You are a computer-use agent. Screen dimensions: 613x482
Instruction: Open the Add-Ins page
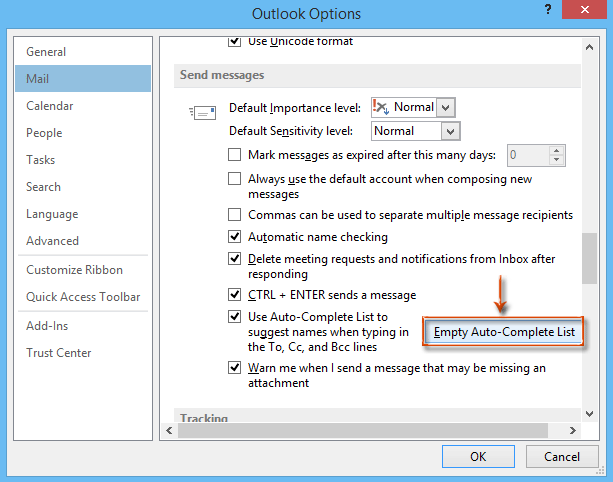tap(83, 326)
